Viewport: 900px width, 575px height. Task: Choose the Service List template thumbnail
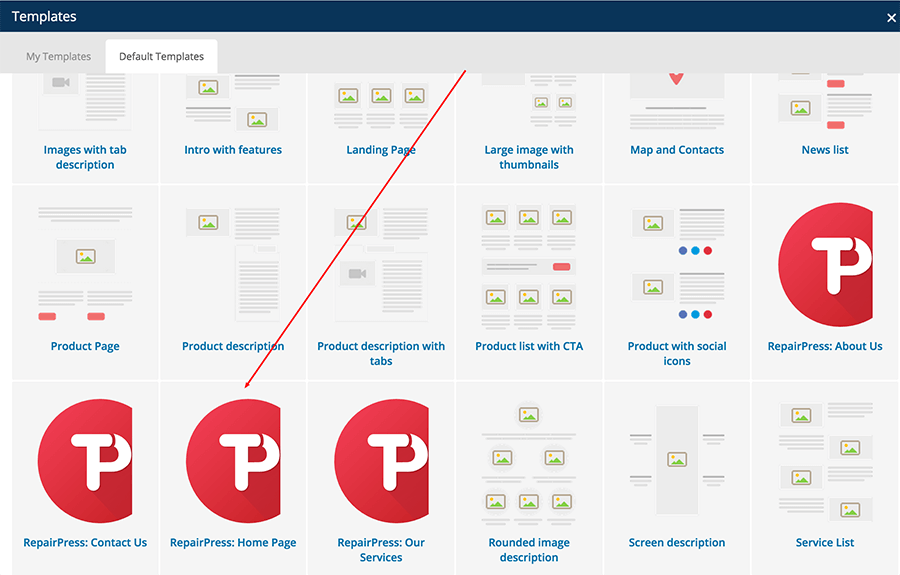point(825,461)
